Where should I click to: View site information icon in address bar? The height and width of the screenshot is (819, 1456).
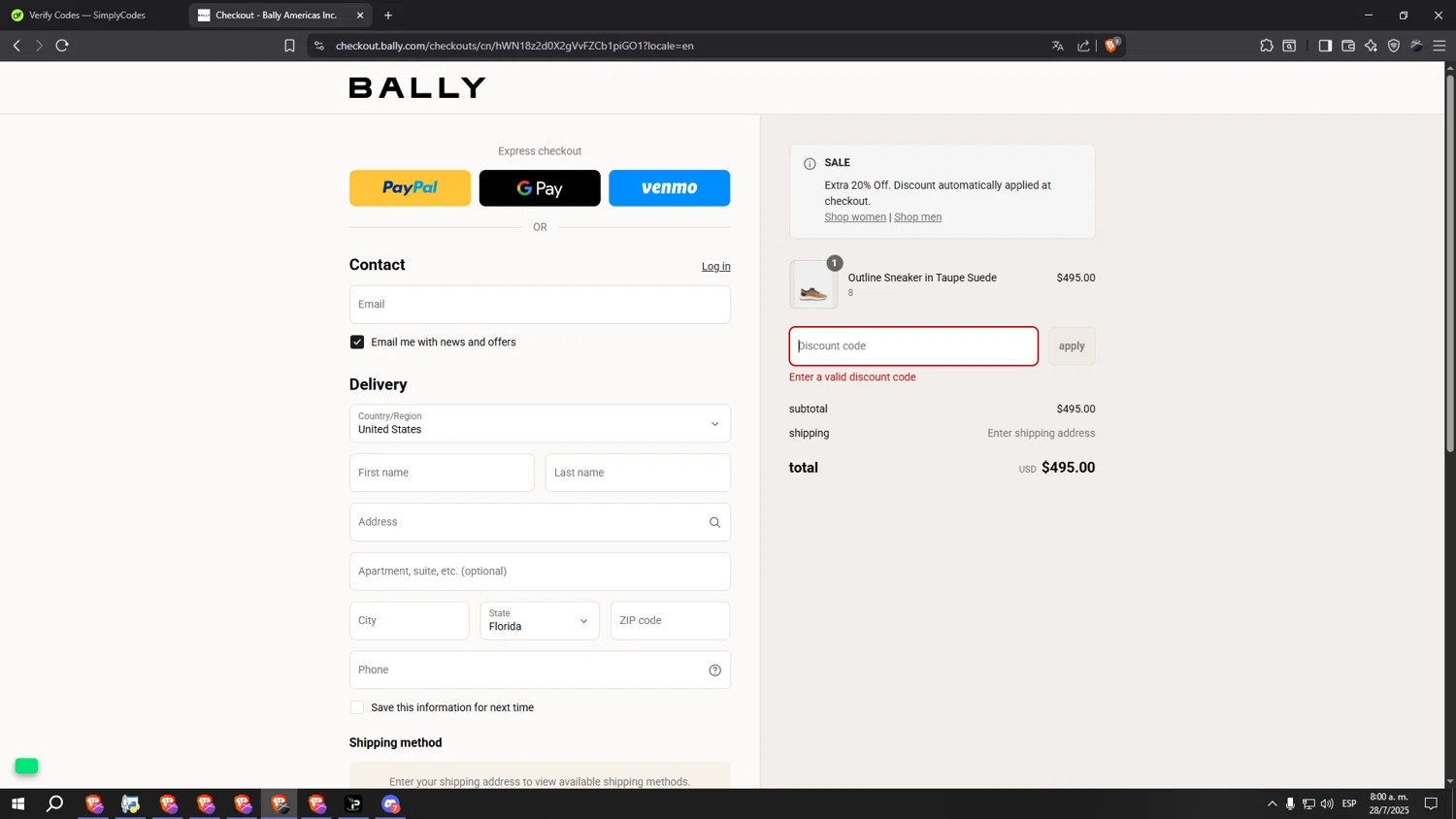(x=319, y=46)
